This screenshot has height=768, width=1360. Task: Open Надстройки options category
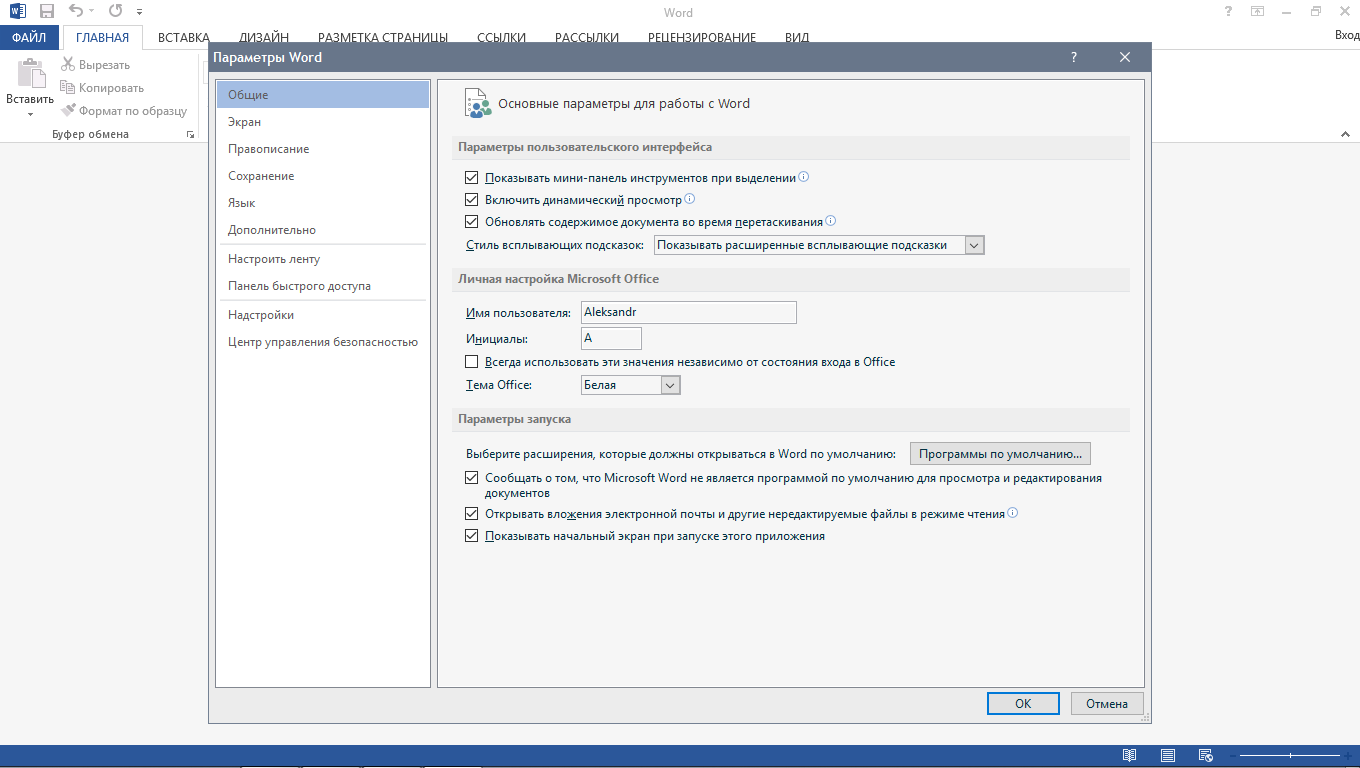(323, 315)
